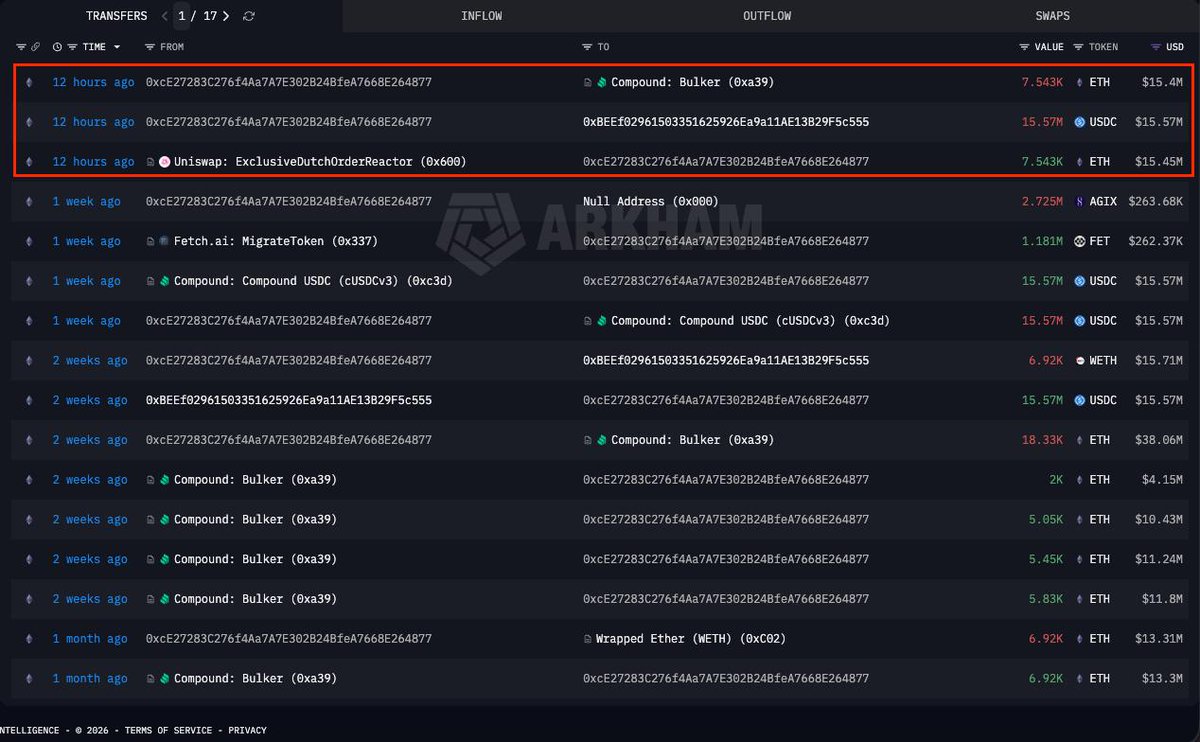Click USD amount $11.24M
The image size is (1200, 742).
coord(1159,559)
